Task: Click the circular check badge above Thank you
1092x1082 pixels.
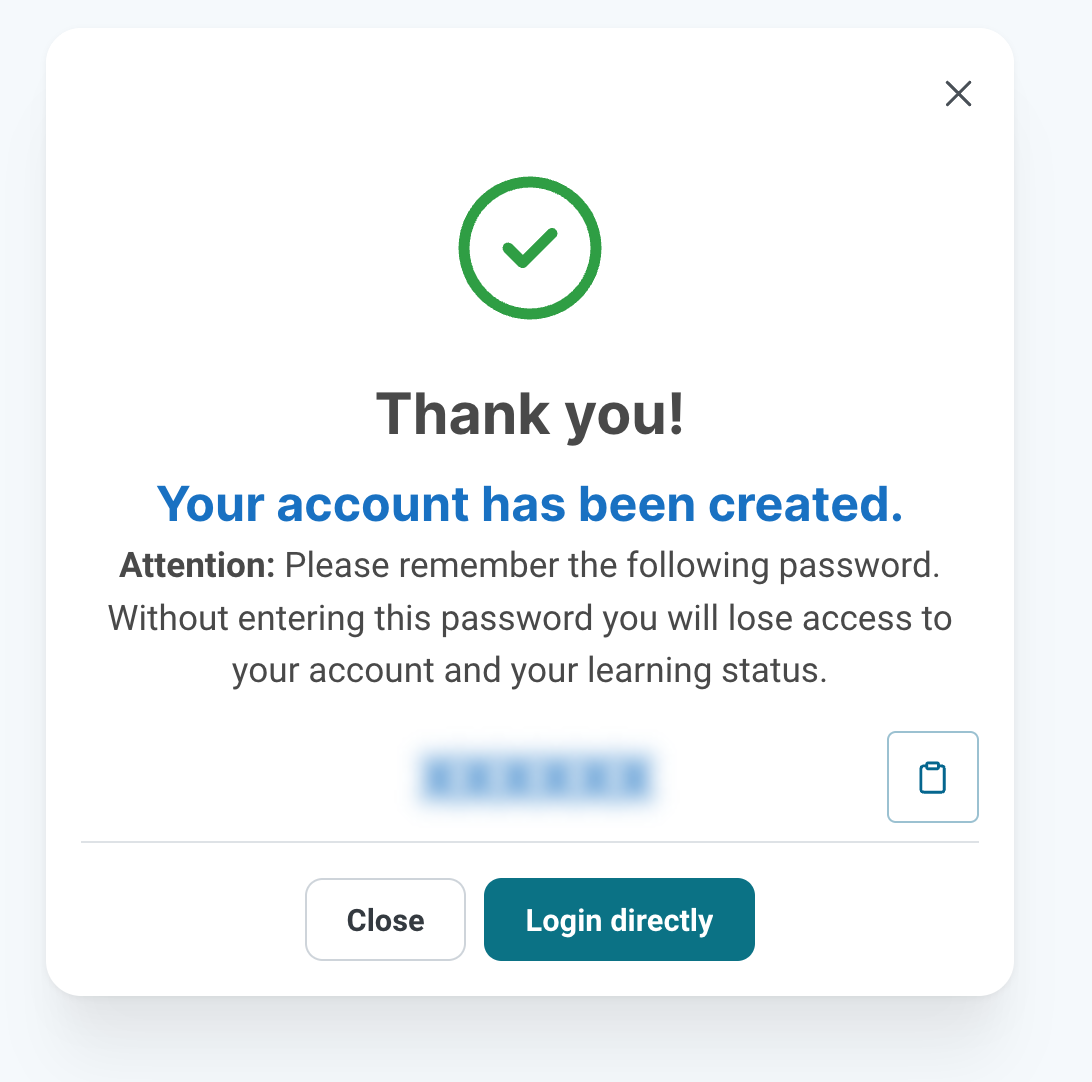Action: coord(530,247)
